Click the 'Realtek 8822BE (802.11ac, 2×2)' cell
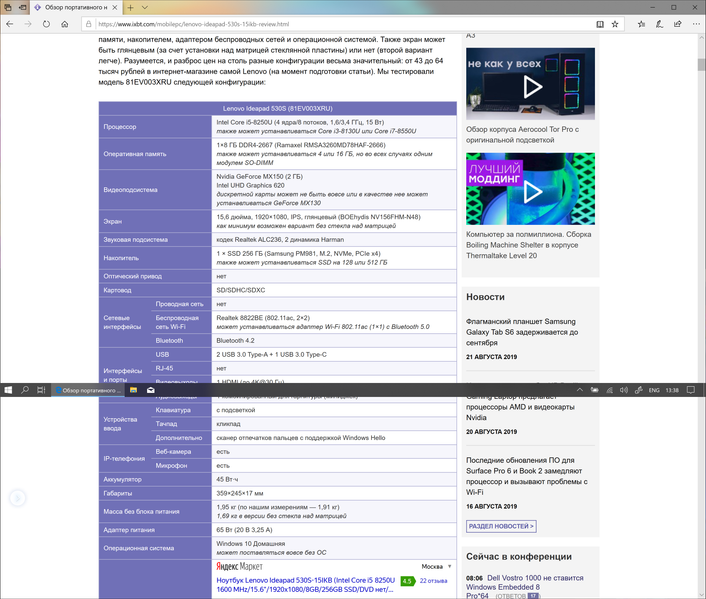Image resolution: width=706 pixels, height=599 pixels. pyautogui.click(x=334, y=322)
